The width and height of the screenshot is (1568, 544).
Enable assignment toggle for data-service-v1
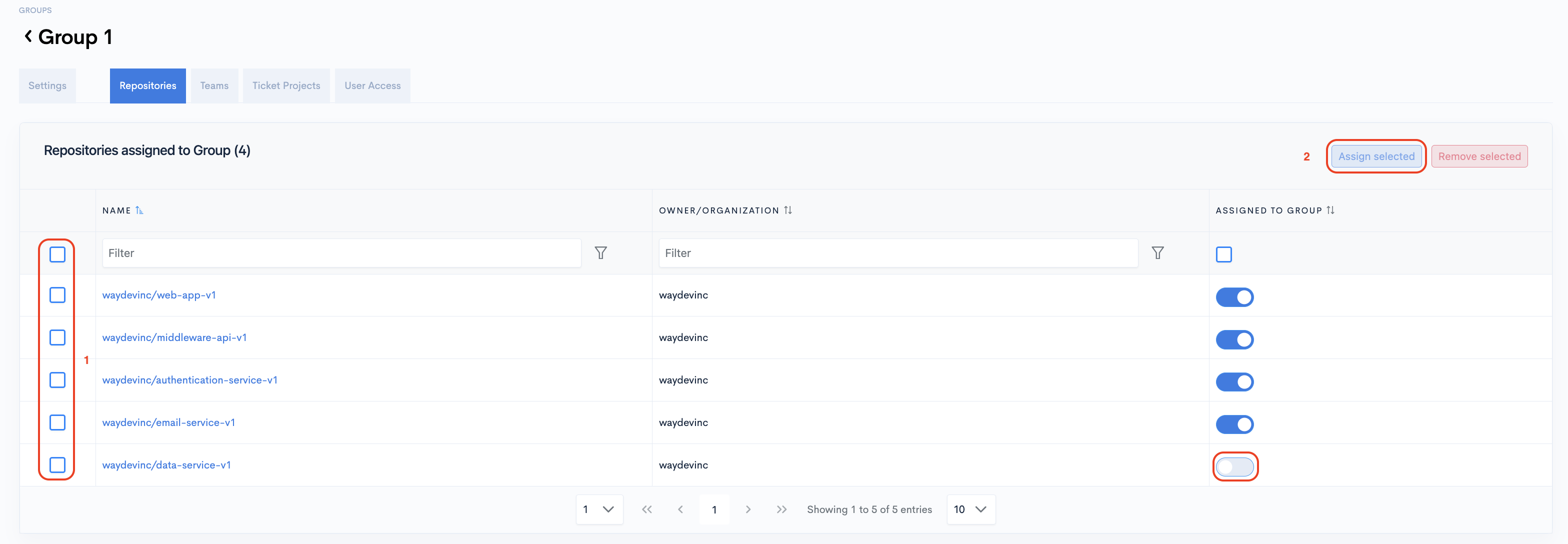click(1234, 466)
